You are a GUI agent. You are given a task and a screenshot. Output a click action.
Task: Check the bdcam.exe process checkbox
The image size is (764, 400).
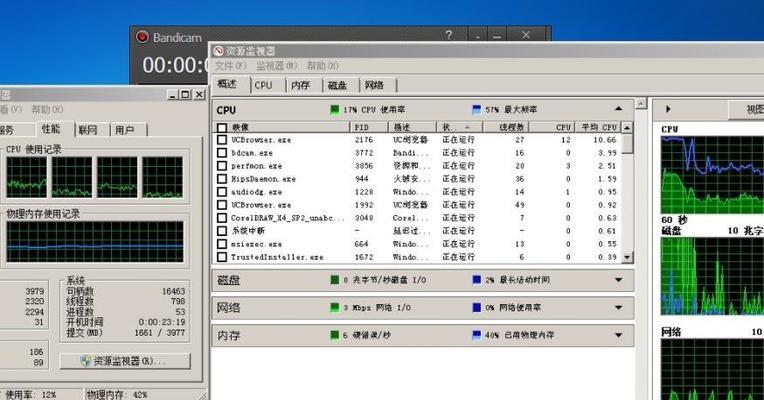[x=222, y=153]
